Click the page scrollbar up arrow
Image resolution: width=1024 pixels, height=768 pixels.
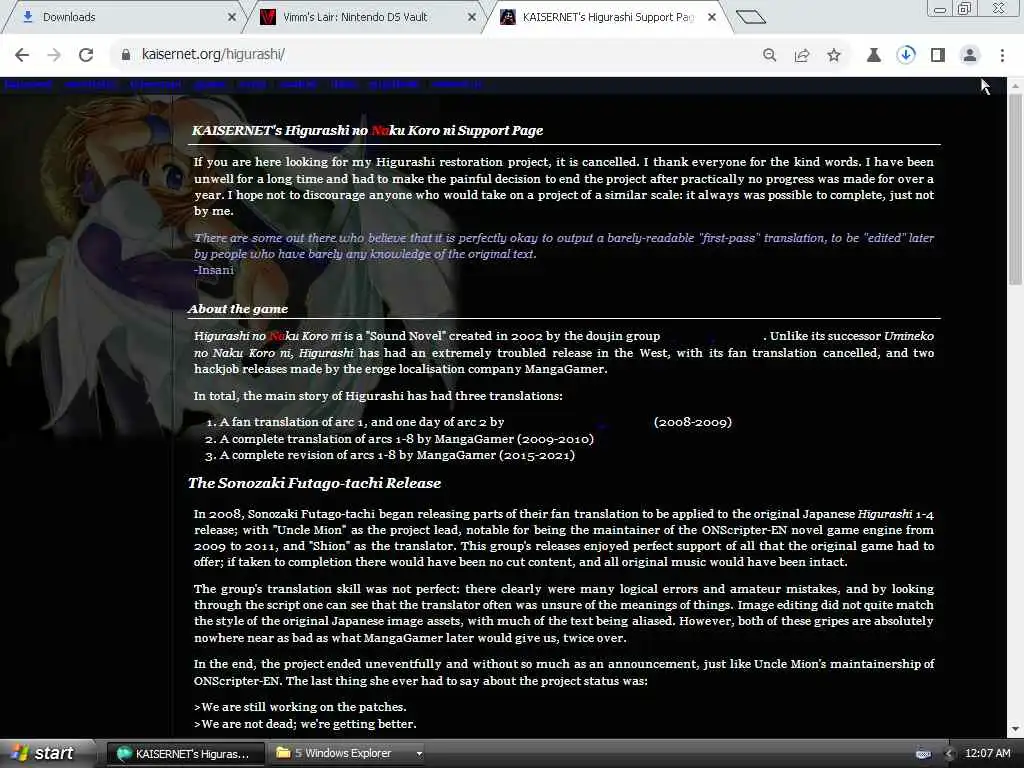tap(1015, 86)
